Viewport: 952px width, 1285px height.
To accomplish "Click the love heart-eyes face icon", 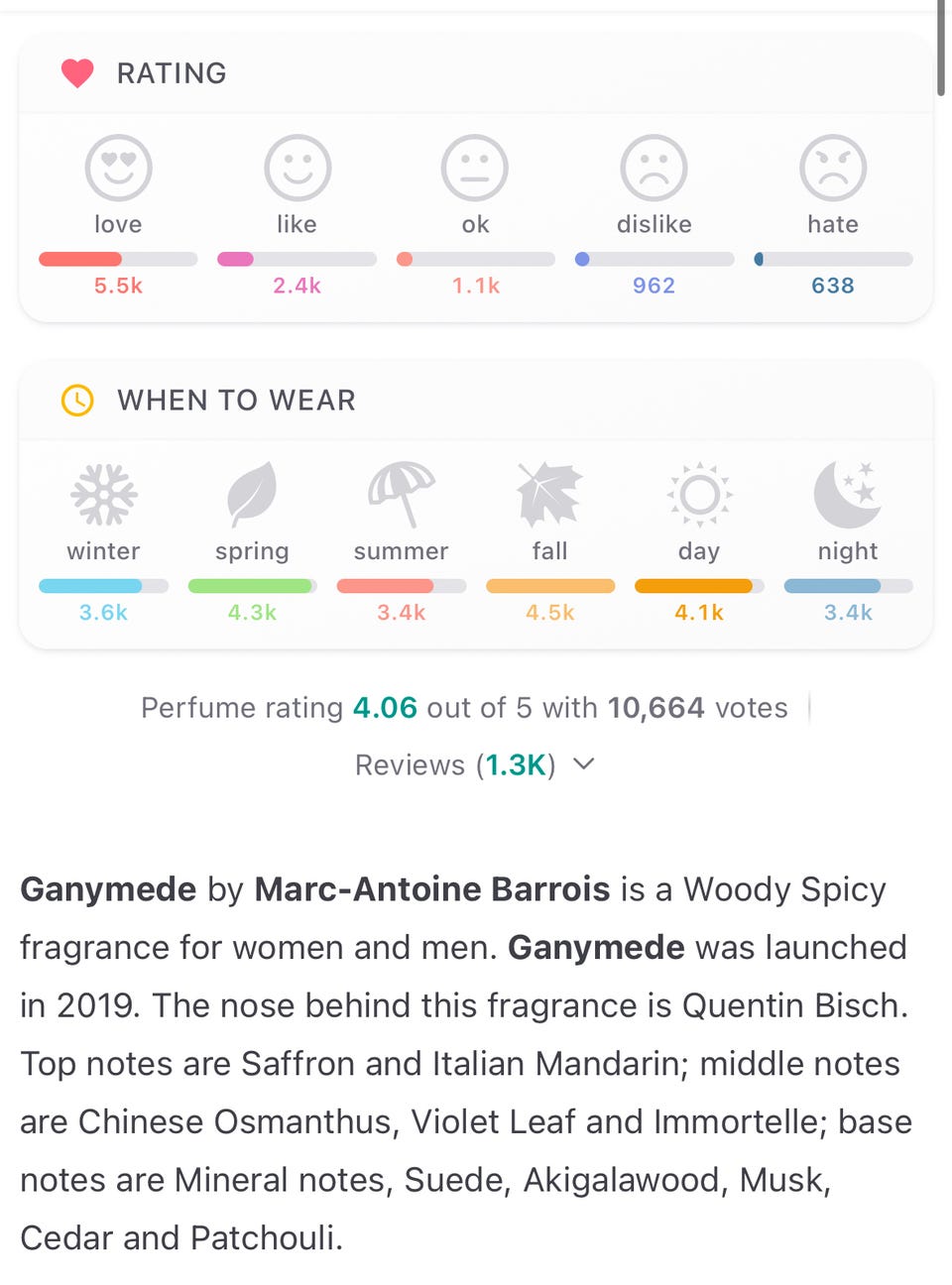I will click(118, 168).
